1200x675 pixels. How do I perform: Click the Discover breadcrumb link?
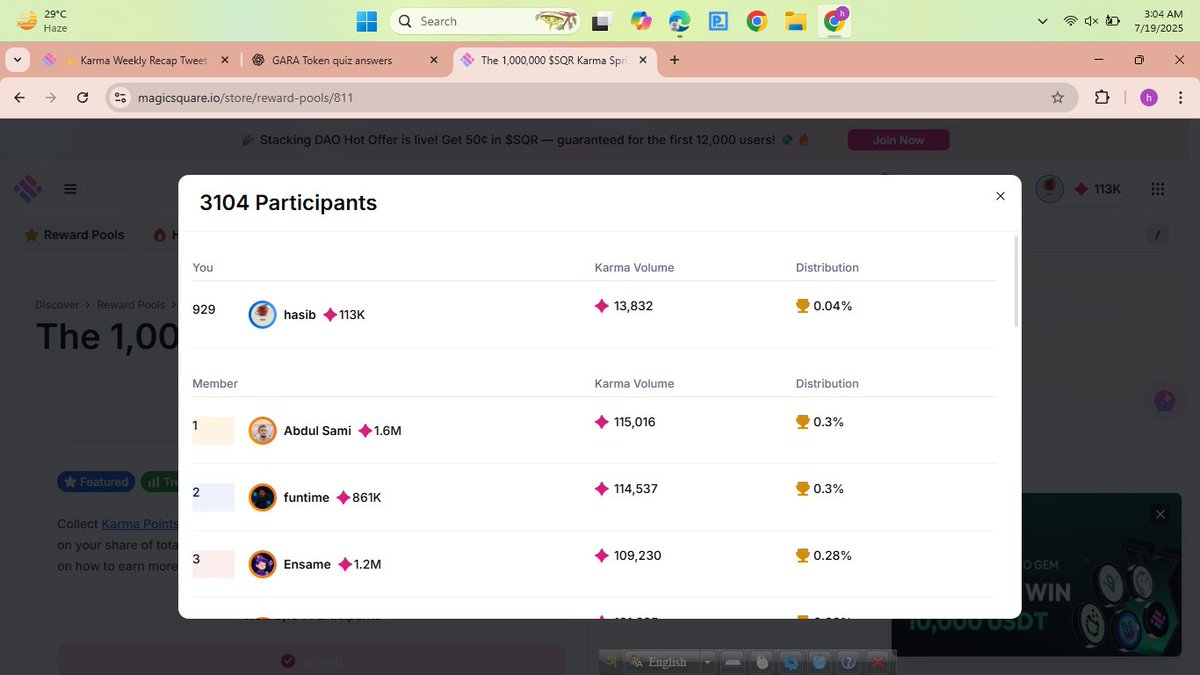pos(57,304)
